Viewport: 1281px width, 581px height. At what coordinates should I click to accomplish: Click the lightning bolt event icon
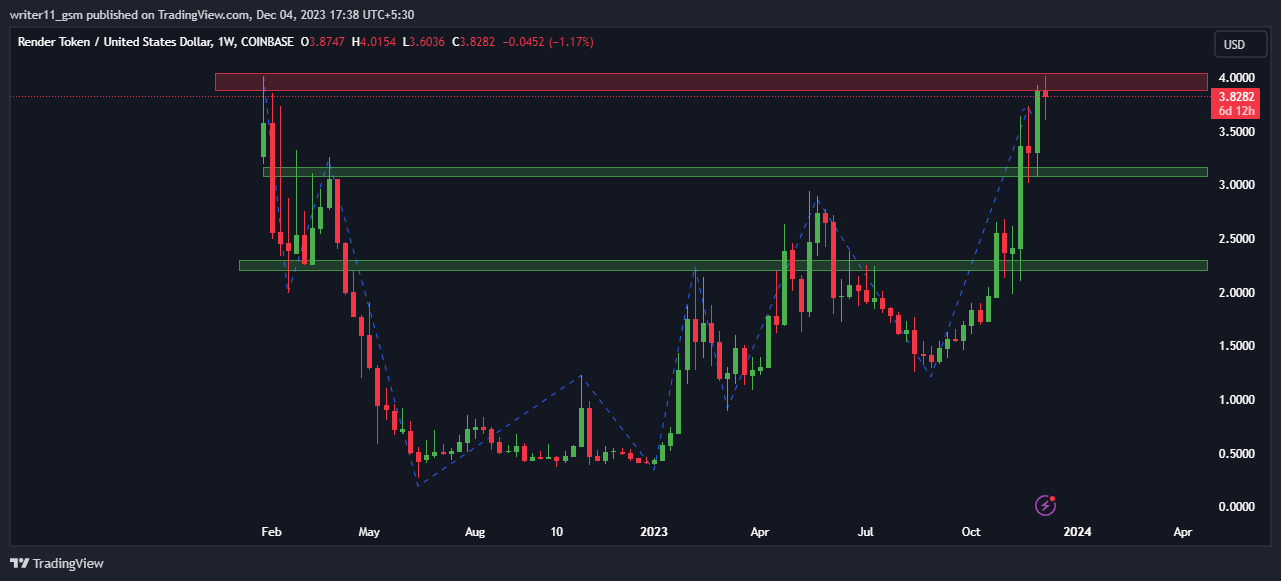[x=1046, y=505]
